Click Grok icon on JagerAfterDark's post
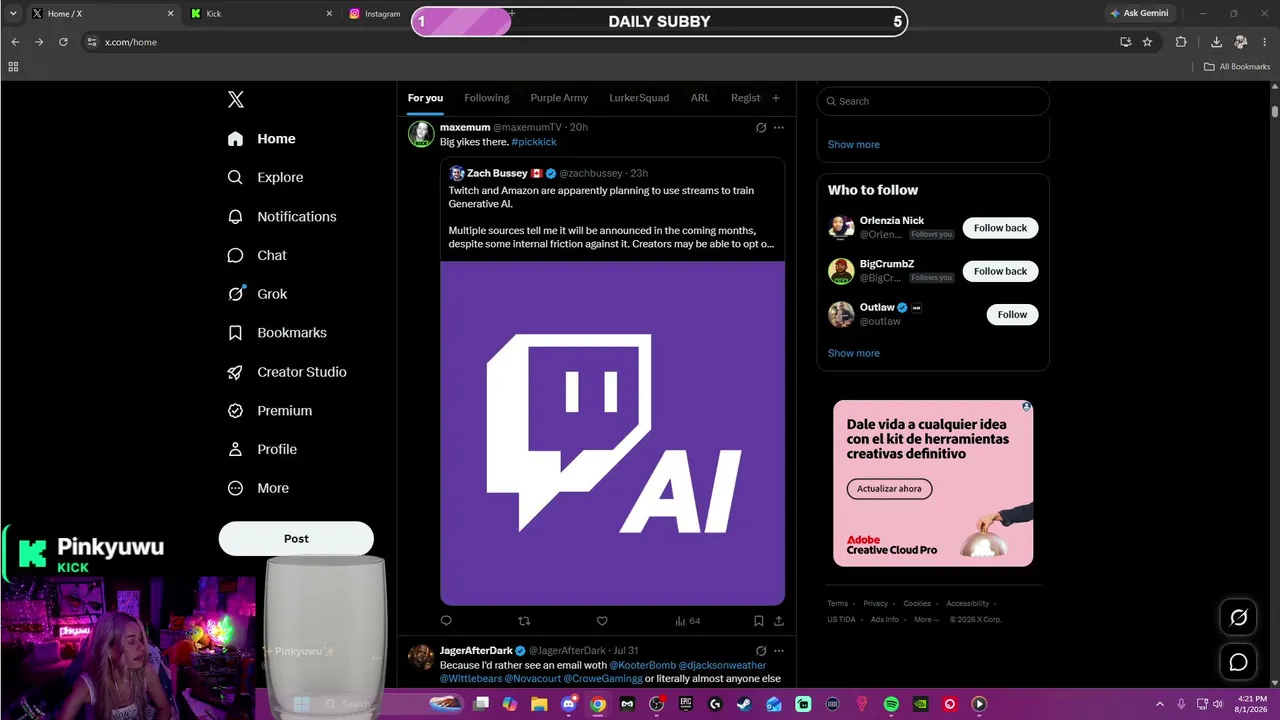 (761, 651)
